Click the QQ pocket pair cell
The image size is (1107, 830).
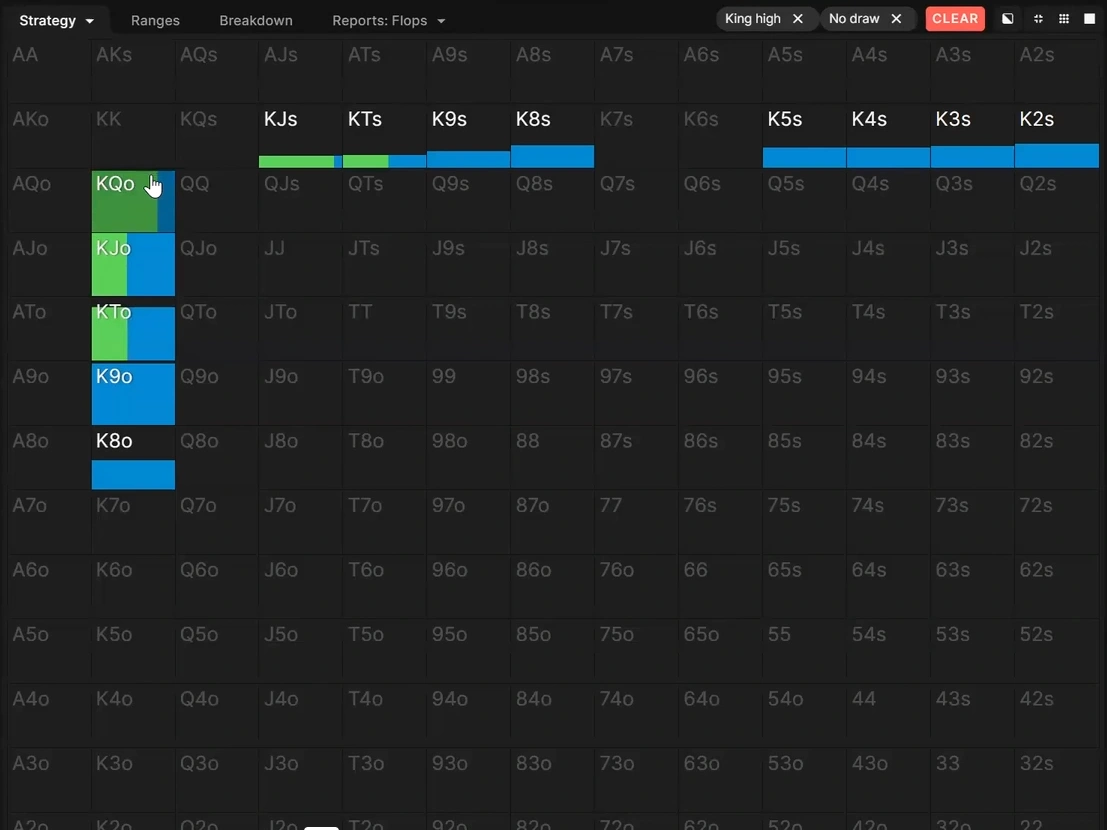(x=217, y=201)
